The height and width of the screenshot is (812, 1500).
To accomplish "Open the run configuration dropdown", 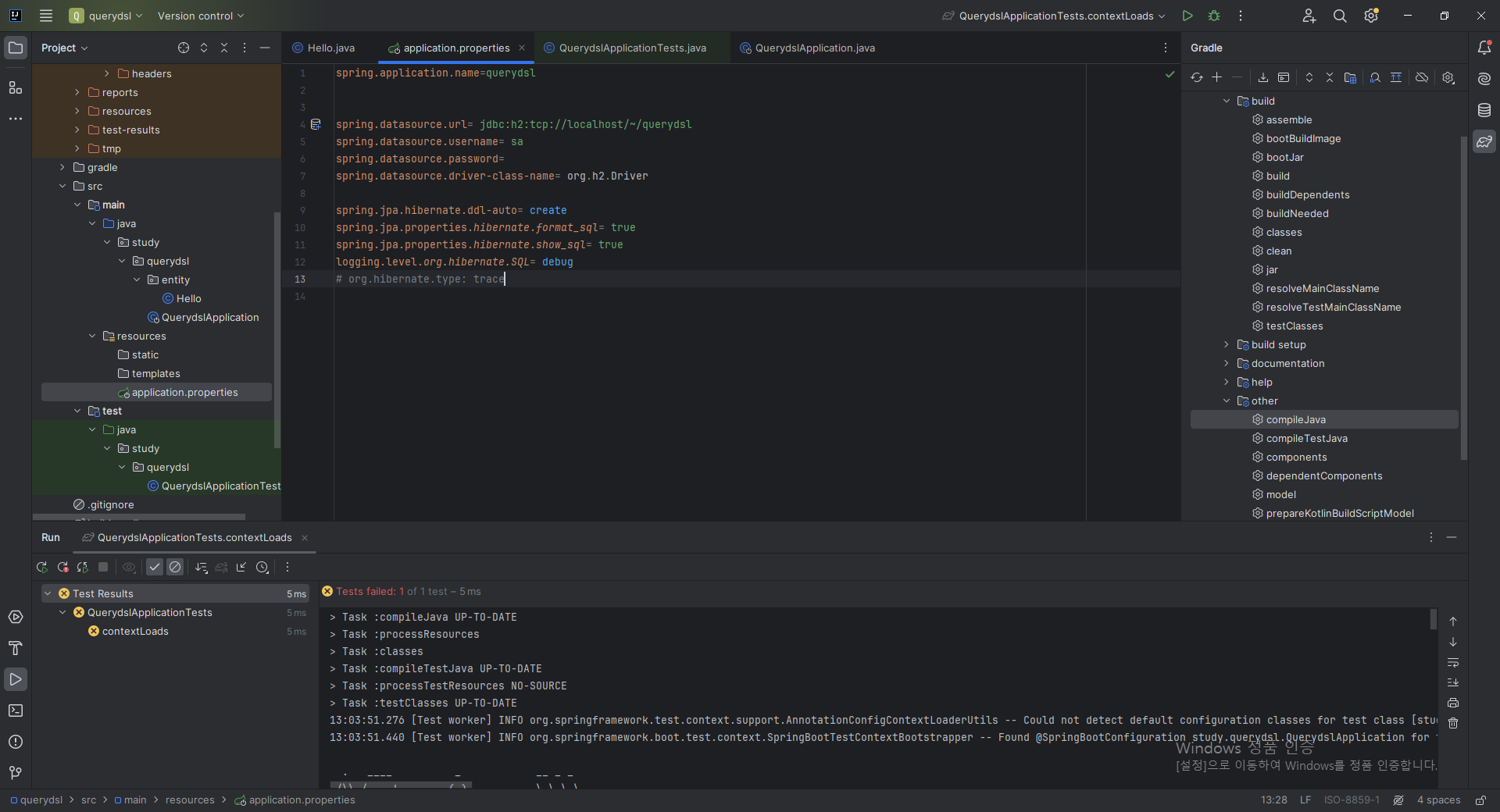I will (x=1054, y=16).
